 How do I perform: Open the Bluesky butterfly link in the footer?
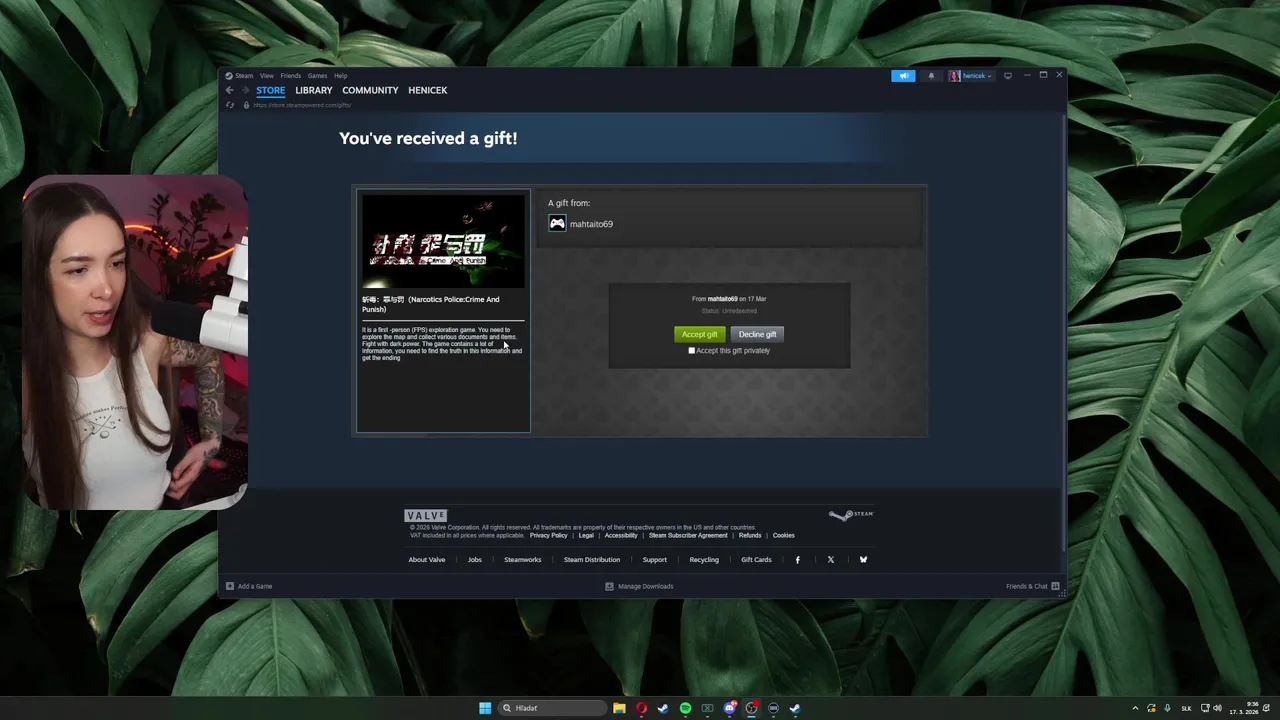click(x=863, y=560)
